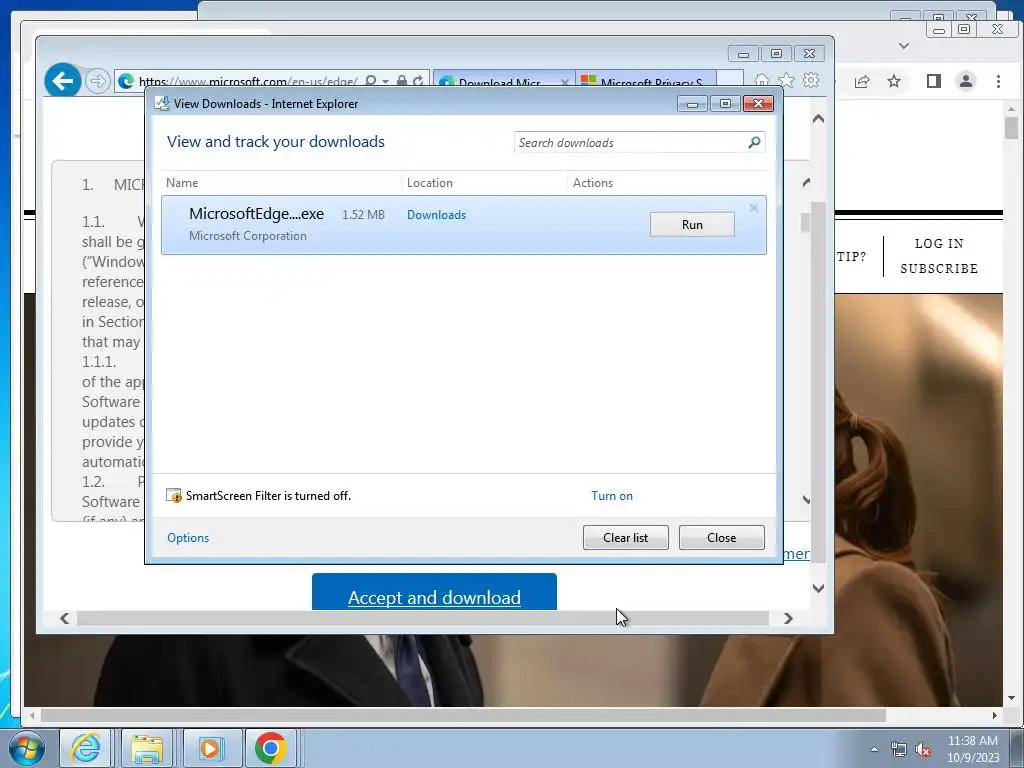Open the taskbar clock showing 11:38 AM
Viewport: 1024px width, 768px height.
click(972, 749)
